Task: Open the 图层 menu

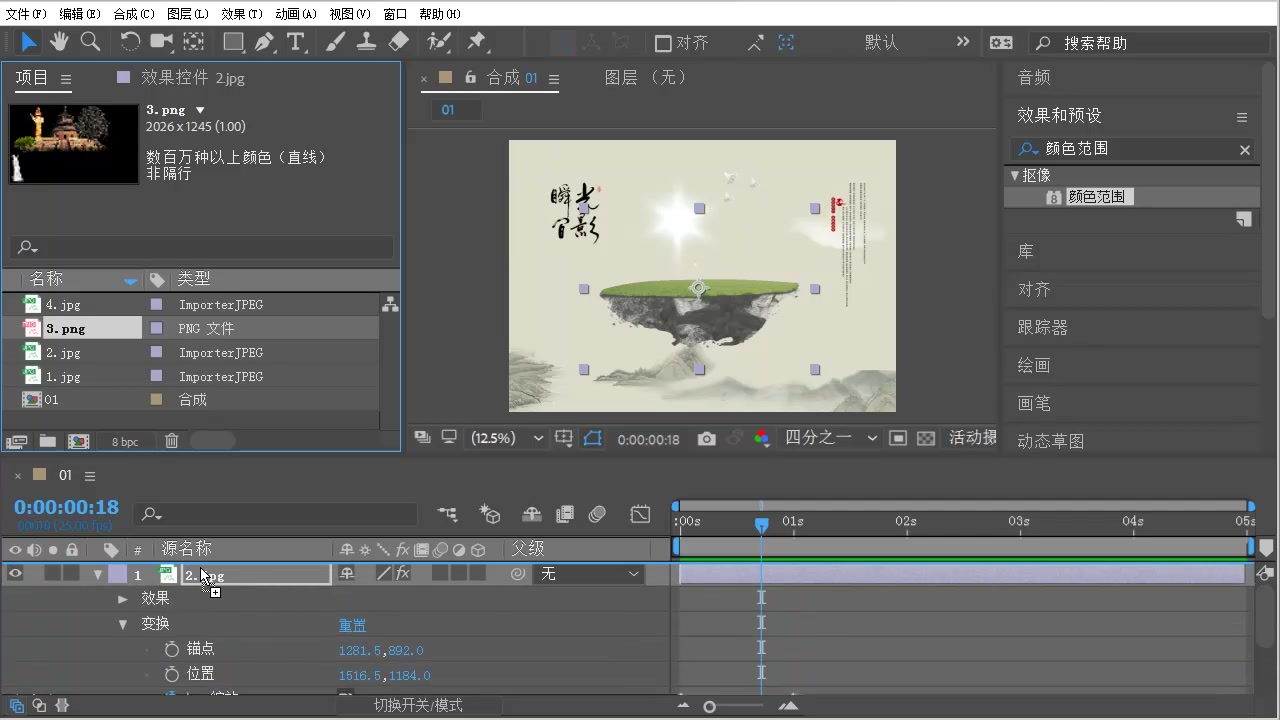Action: [x=188, y=14]
